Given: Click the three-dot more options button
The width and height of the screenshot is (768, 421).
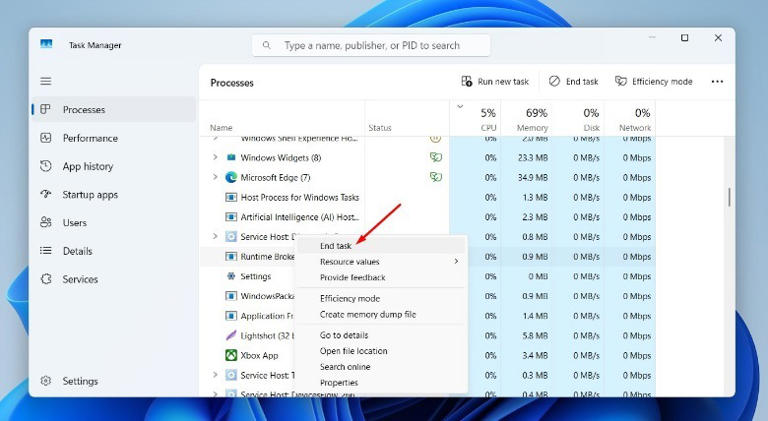Looking at the screenshot, I should (x=717, y=82).
